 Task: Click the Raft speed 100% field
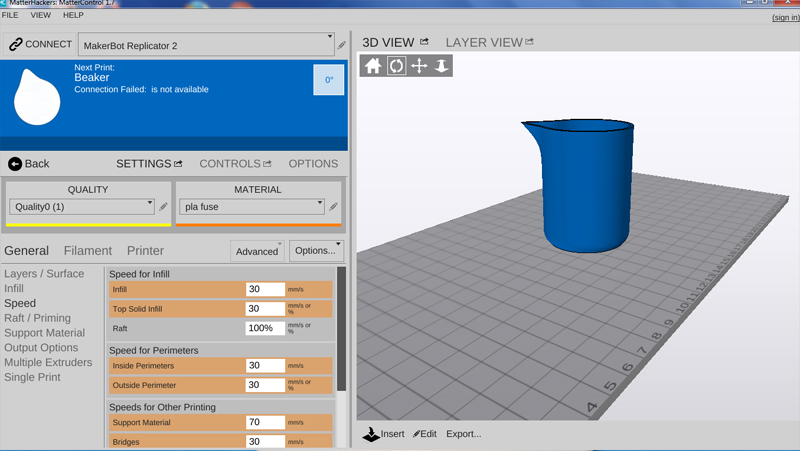pyautogui.click(x=265, y=328)
